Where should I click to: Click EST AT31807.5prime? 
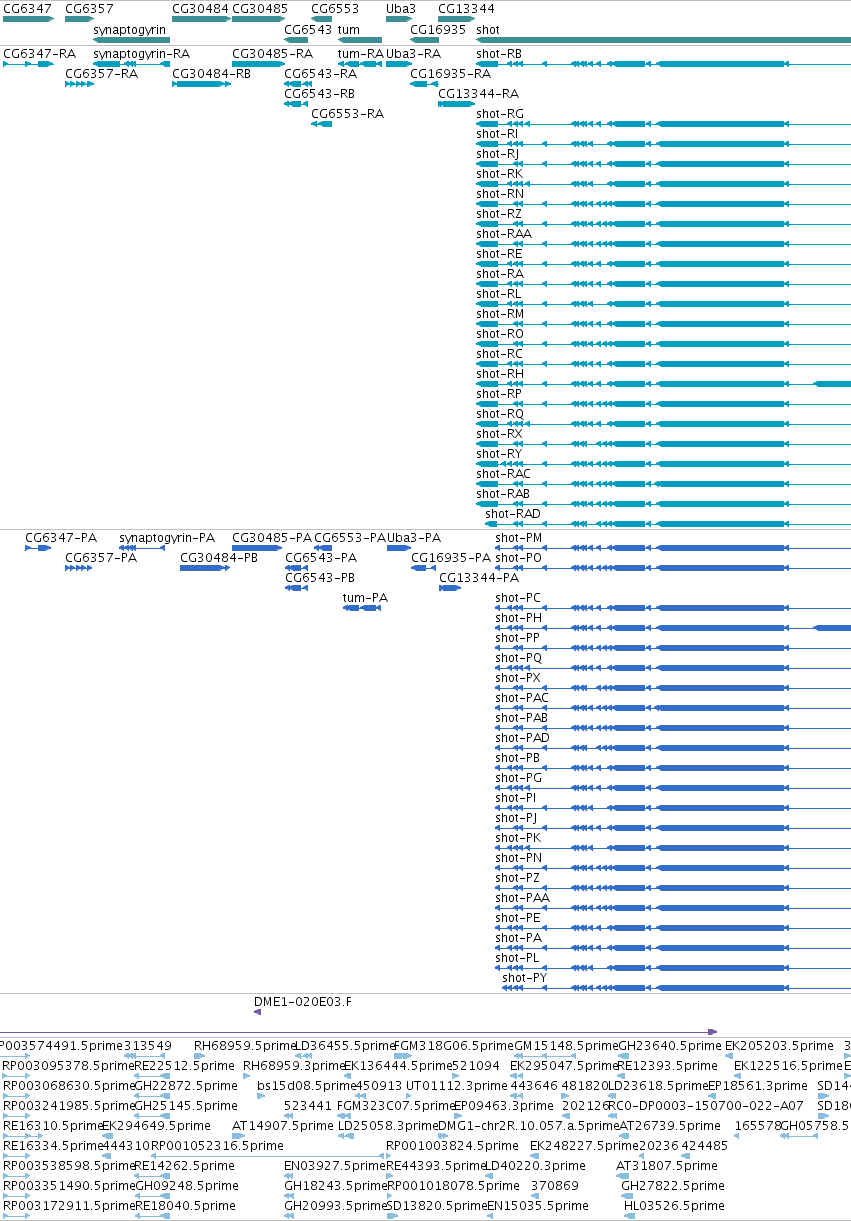[x=666, y=1165]
